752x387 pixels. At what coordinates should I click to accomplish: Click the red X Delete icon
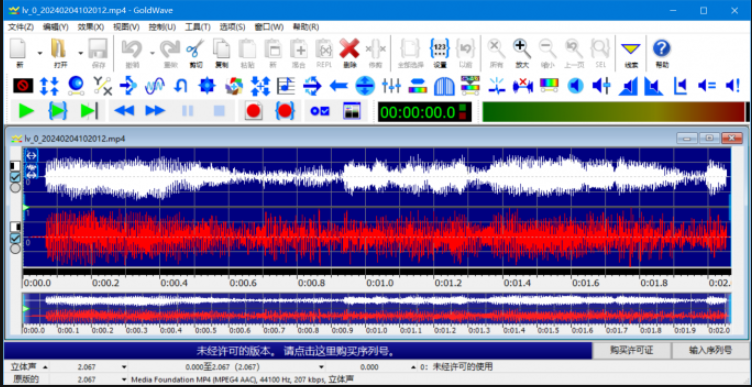[350, 48]
